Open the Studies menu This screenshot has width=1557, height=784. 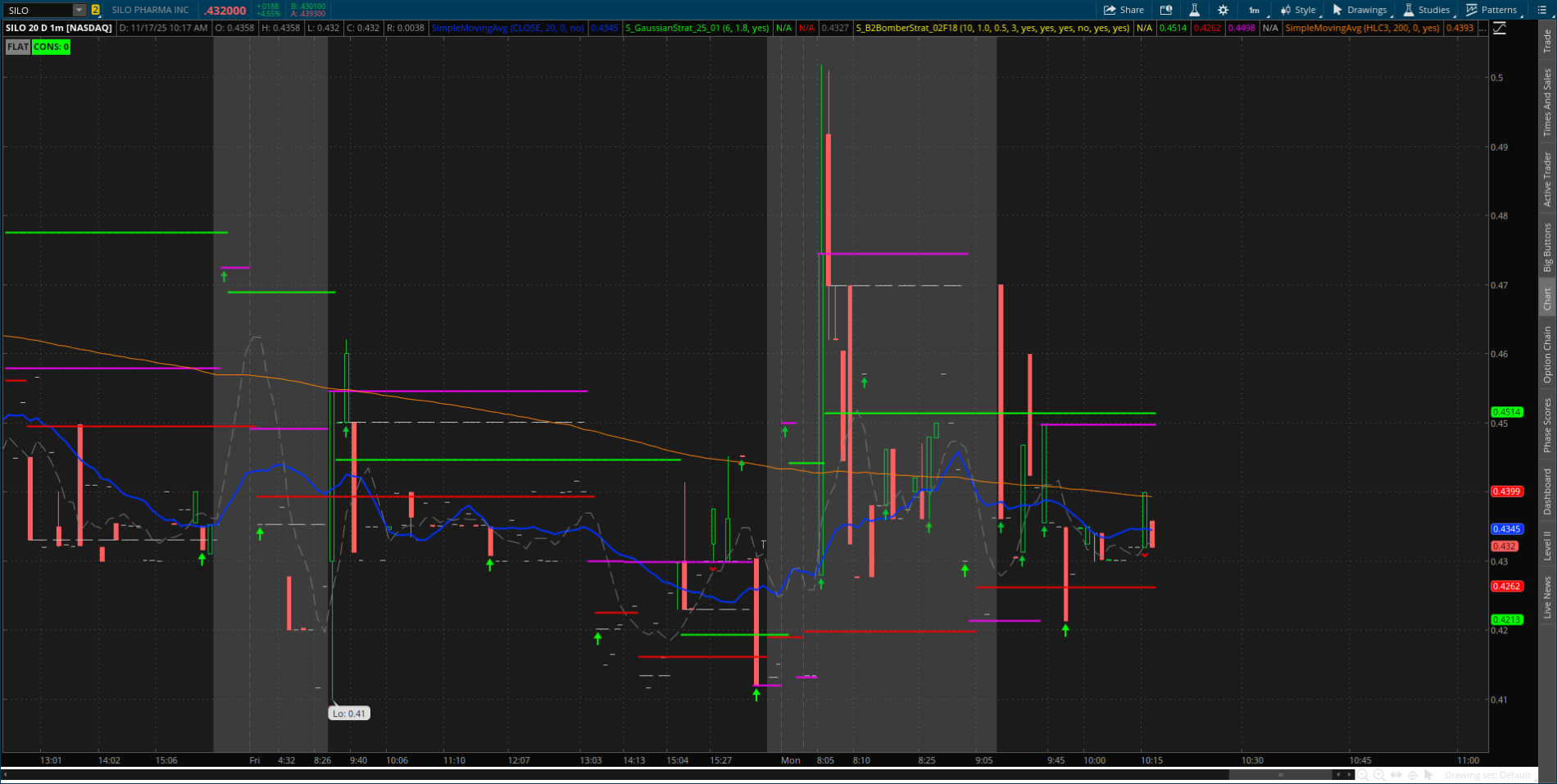(x=1427, y=10)
